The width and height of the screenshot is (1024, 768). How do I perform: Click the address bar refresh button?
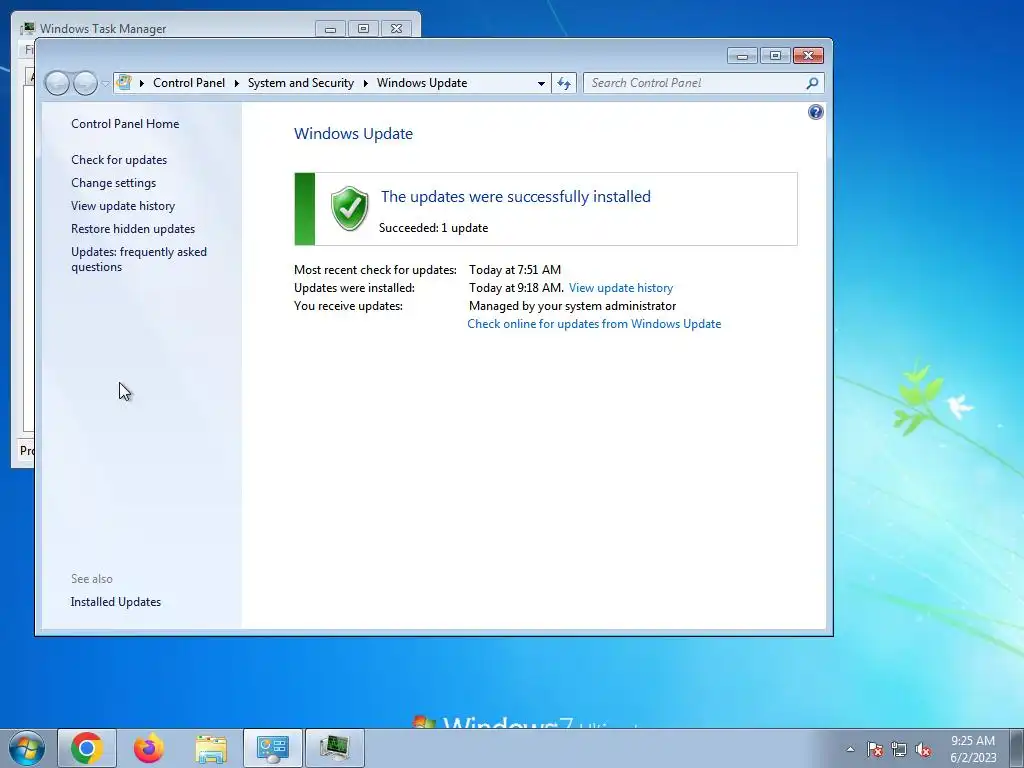pyautogui.click(x=564, y=83)
